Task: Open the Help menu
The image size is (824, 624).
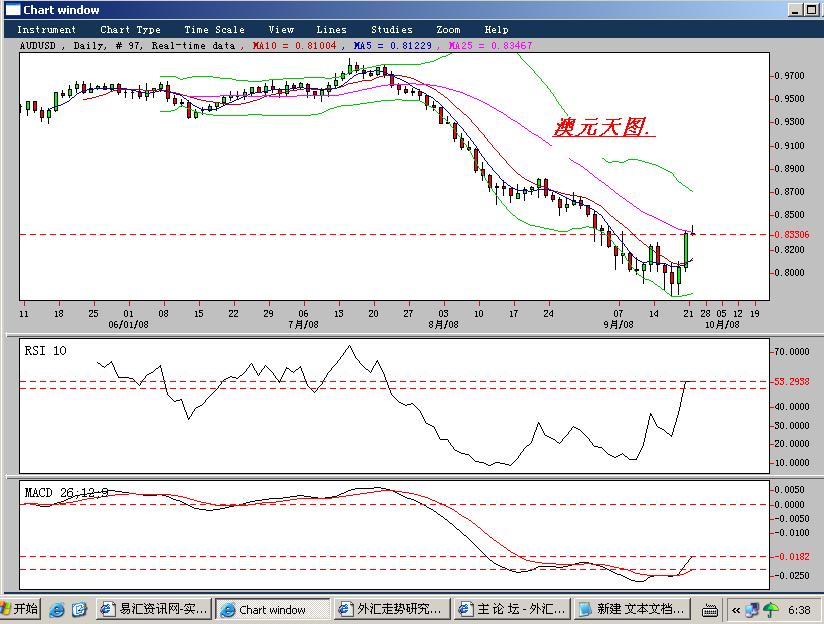Action: coord(496,30)
